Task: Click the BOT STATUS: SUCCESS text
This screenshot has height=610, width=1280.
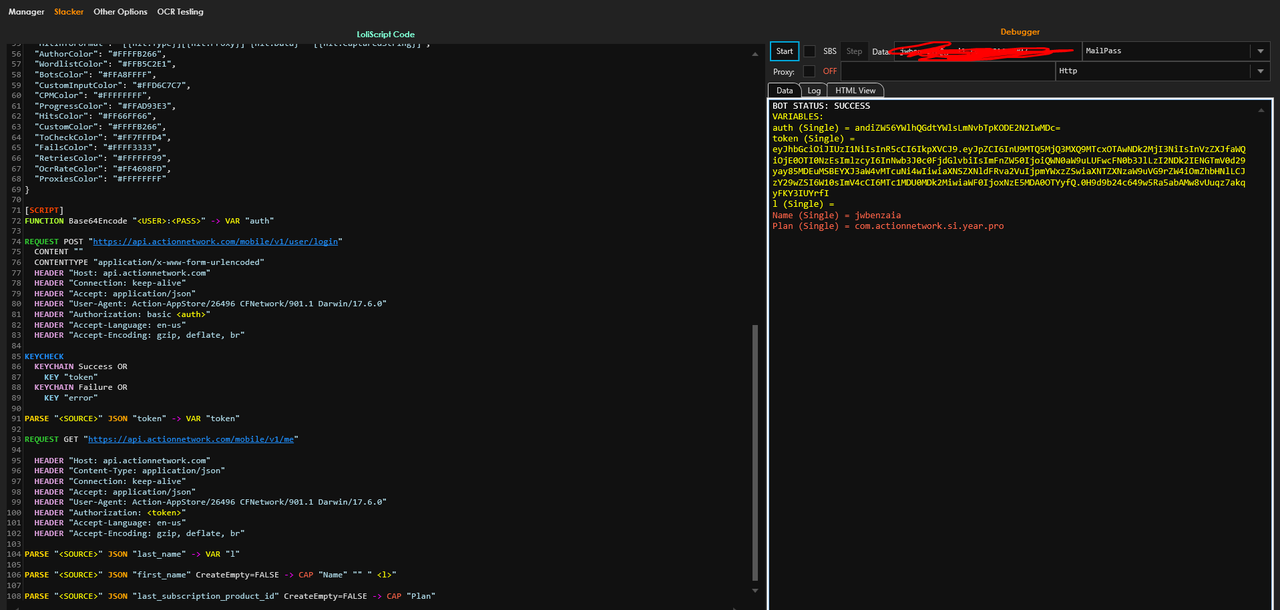Action: point(821,106)
